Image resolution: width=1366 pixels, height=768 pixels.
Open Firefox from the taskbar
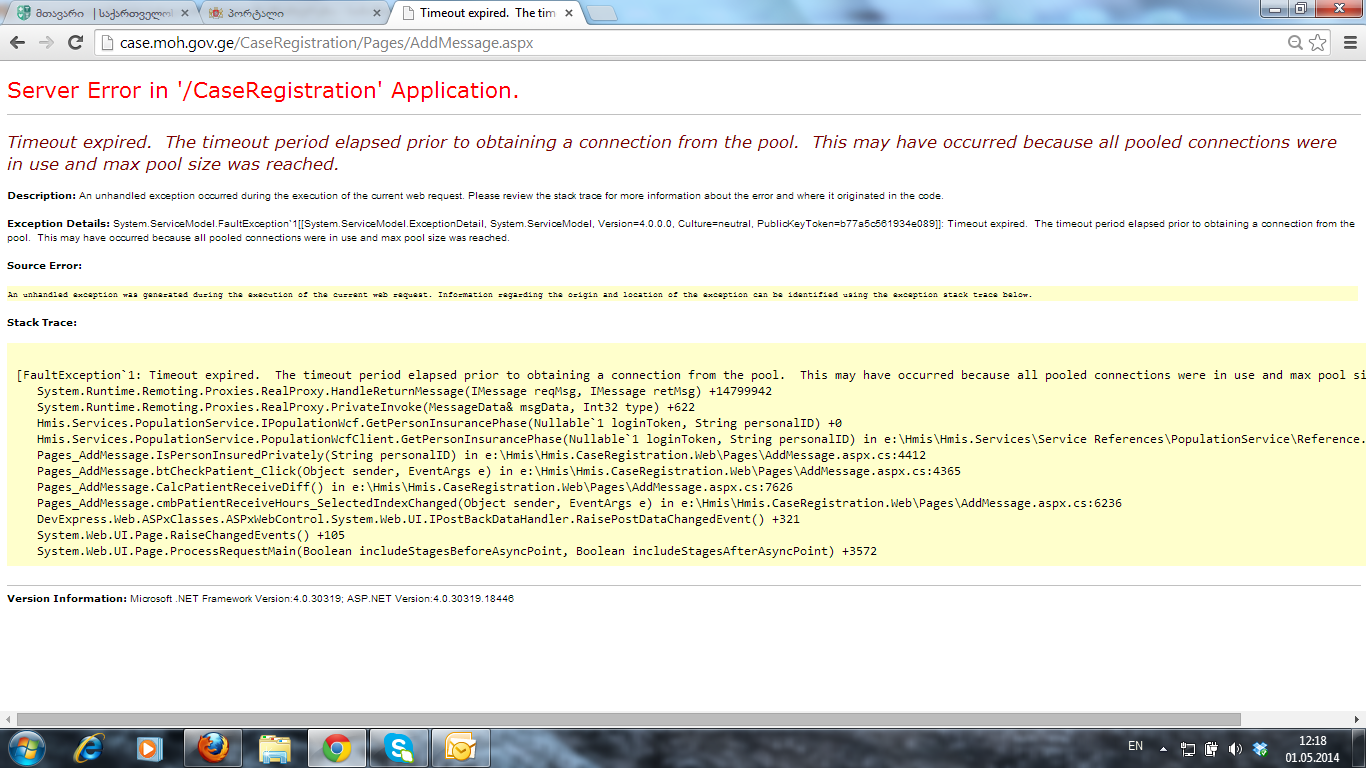(x=212, y=748)
